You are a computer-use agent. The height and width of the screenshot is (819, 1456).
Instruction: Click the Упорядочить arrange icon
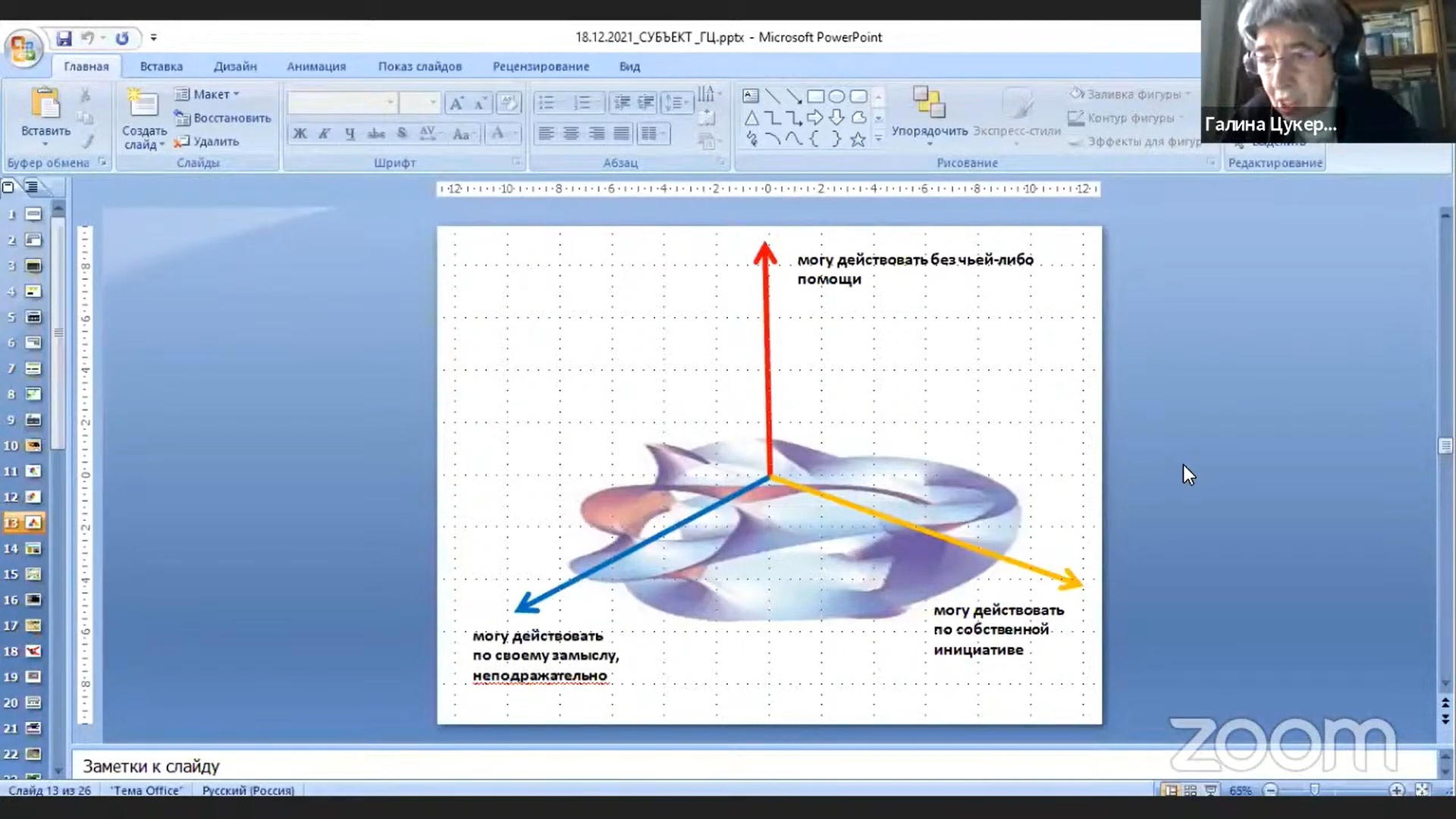pos(928,103)
